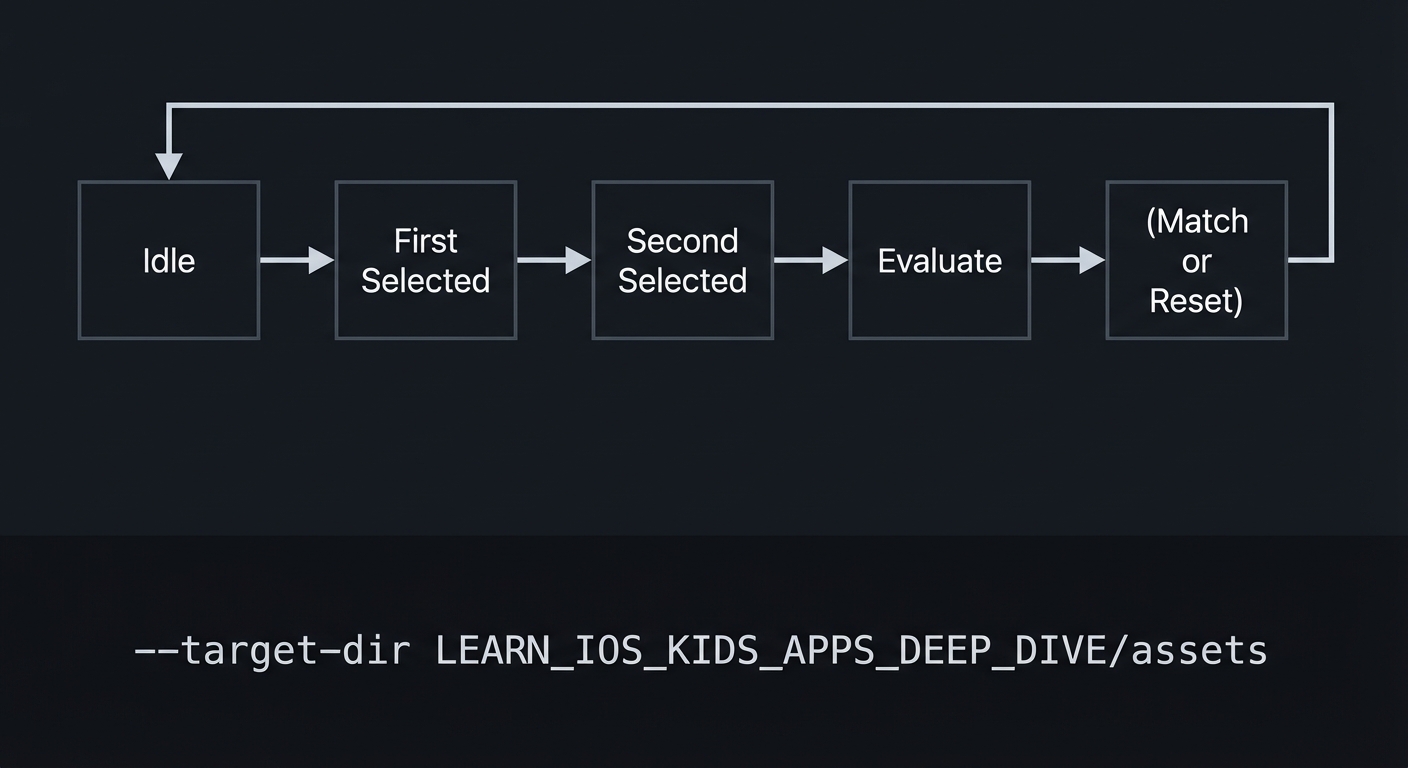Select the text inside the Idle box

[x=168, y=260]
